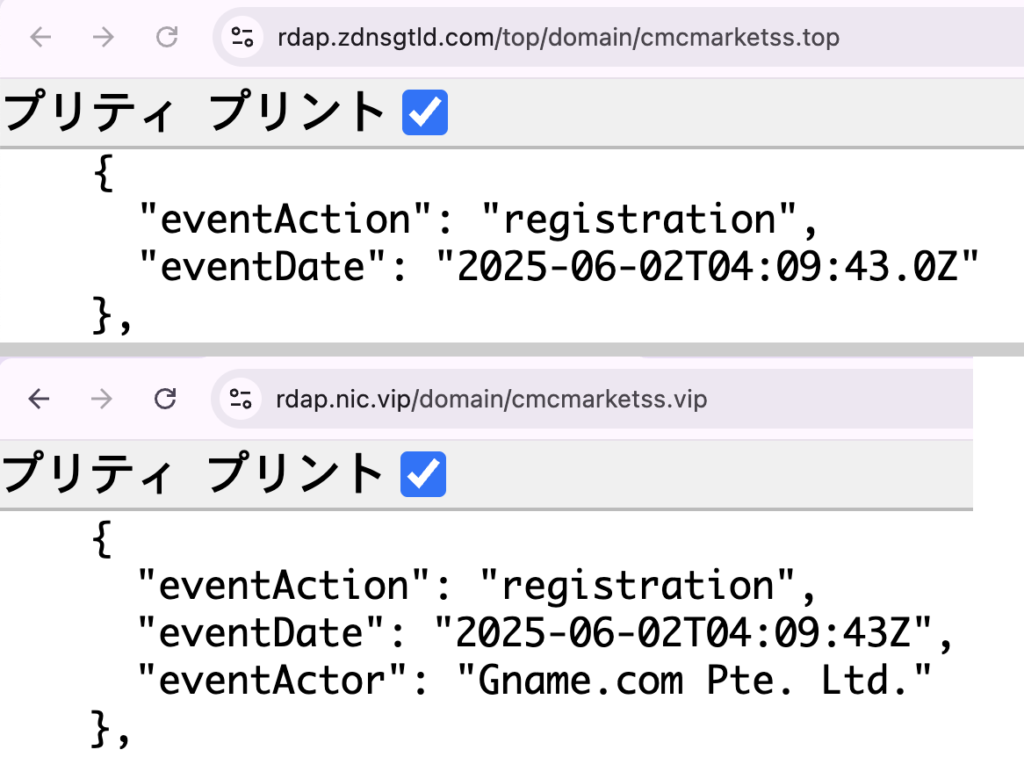Click the プリティ プリント label on the cmcmarketss.vip page
This screenshot has height=757, width=1024.
point(193,473)
